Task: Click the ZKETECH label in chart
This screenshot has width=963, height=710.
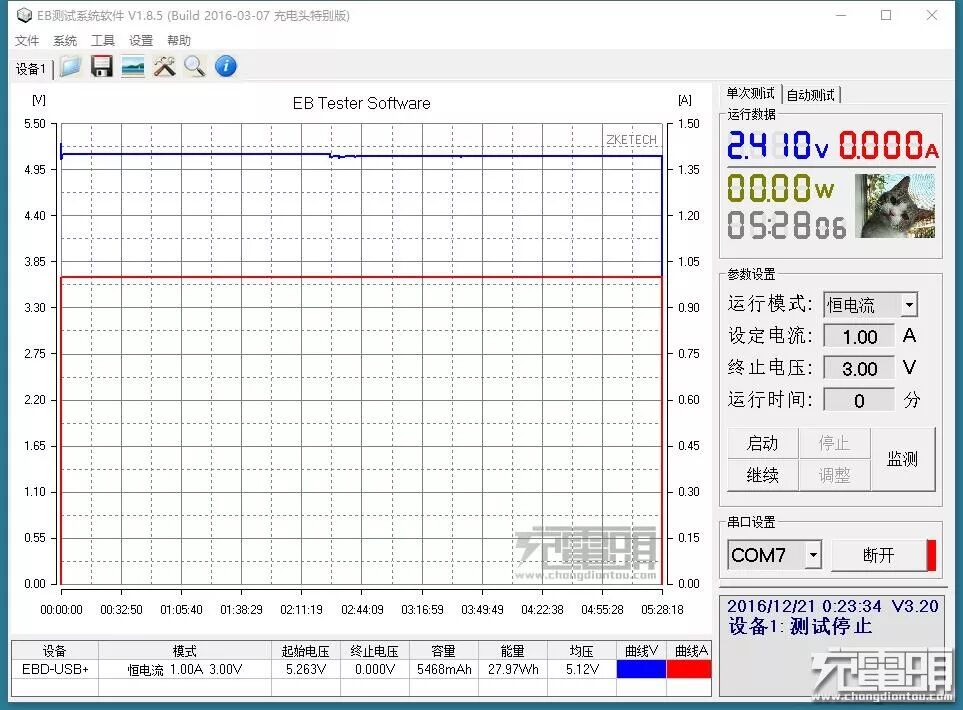Action: 631,140
